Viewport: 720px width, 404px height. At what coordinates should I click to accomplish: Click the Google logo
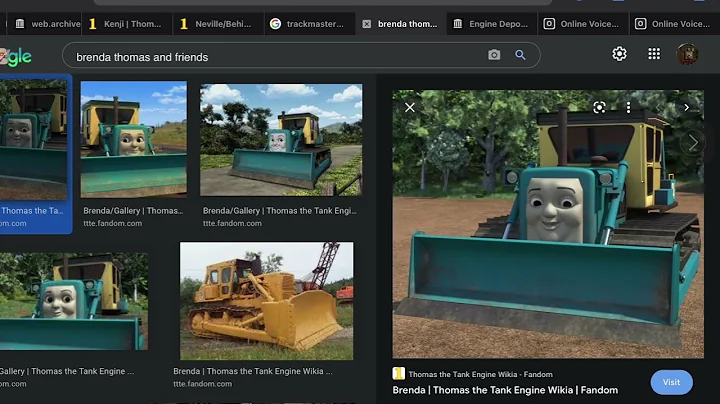click(16, 57)
